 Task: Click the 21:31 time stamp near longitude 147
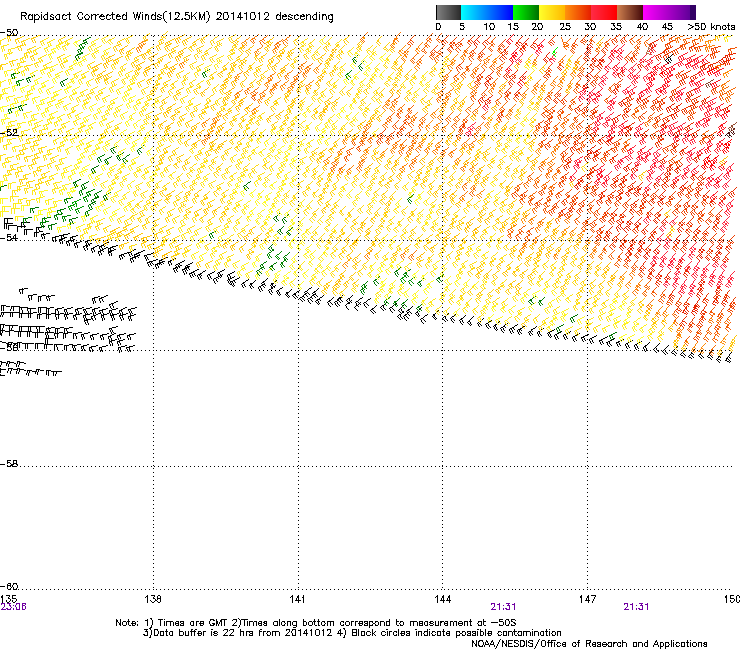(x=636, y=607)
